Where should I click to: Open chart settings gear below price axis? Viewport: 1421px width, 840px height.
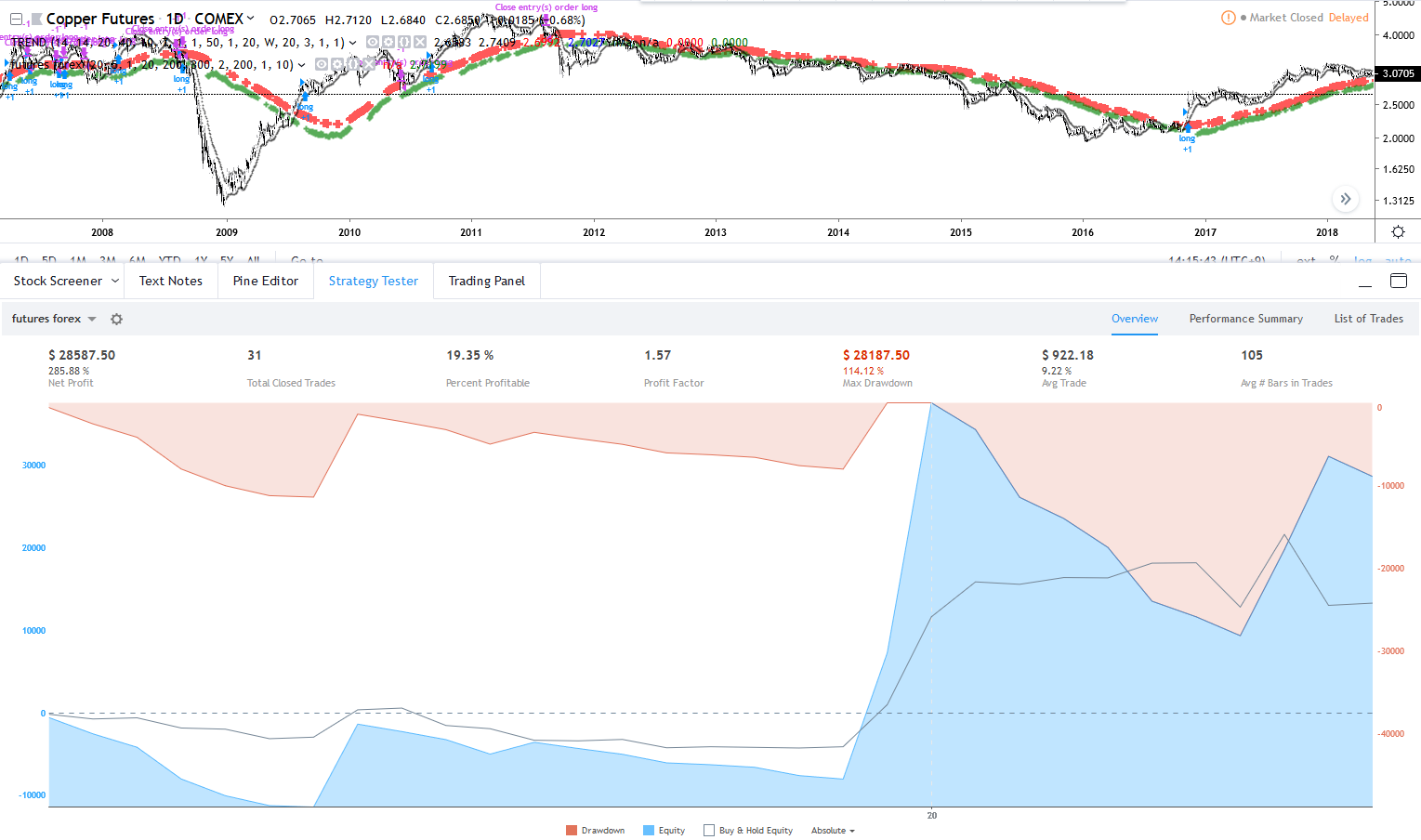1398,232
